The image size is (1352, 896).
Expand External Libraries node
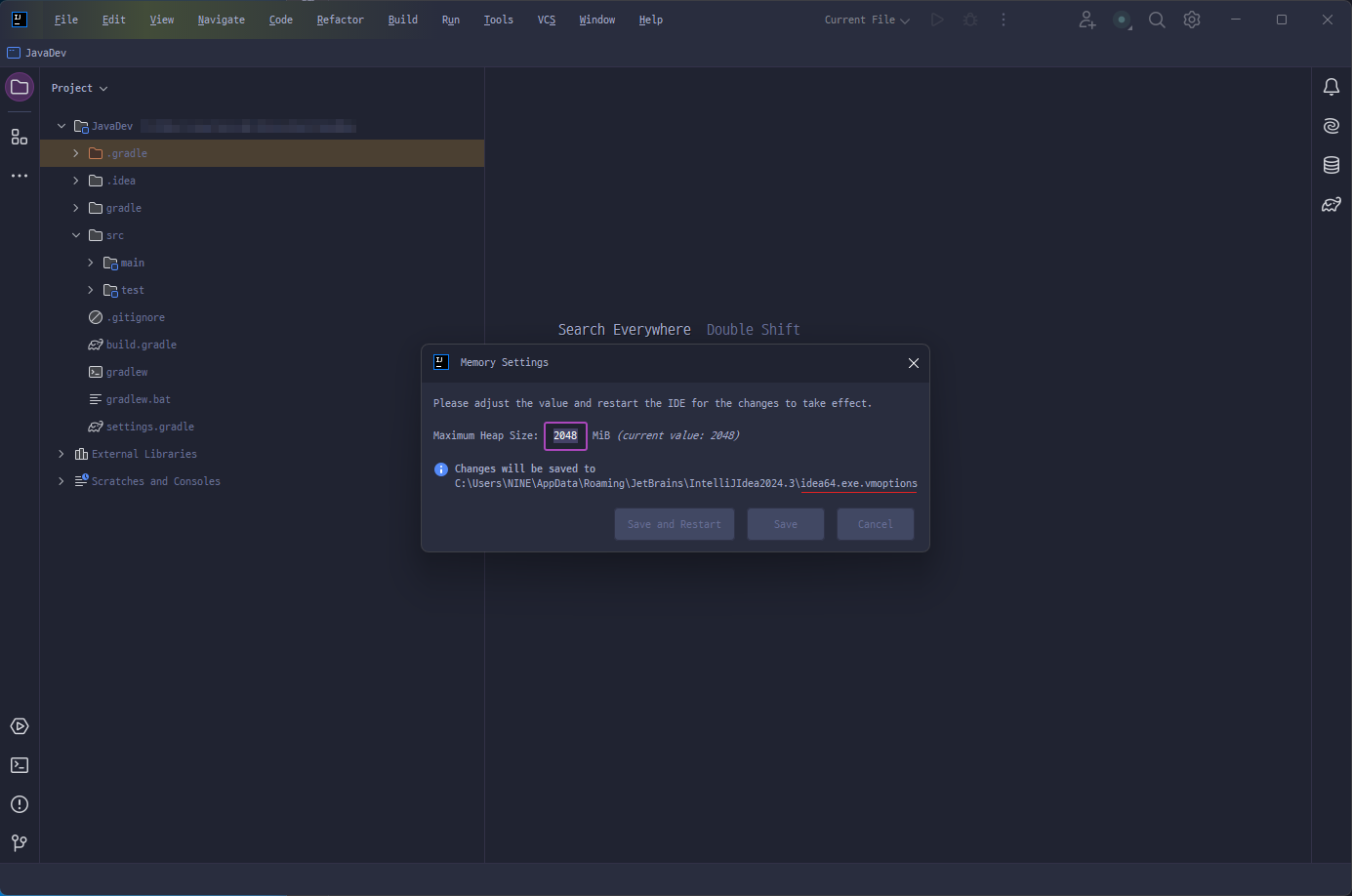point(61,454)
